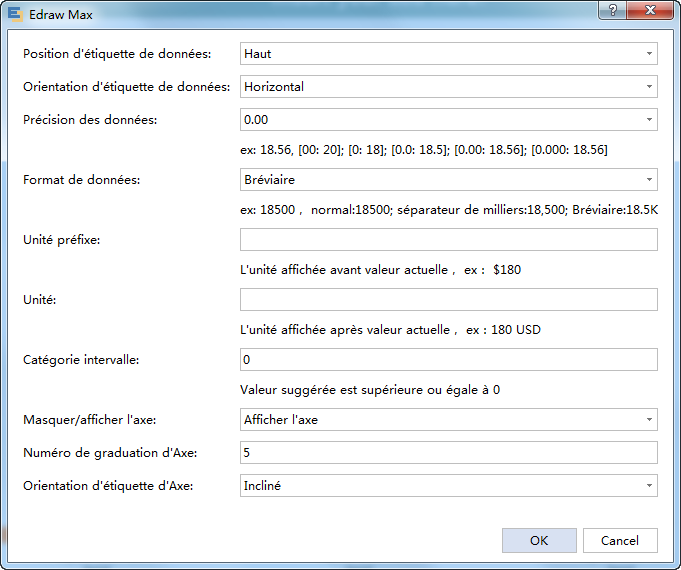Click the precision example text starting 'ex: 18.56'

click(423, 150)
